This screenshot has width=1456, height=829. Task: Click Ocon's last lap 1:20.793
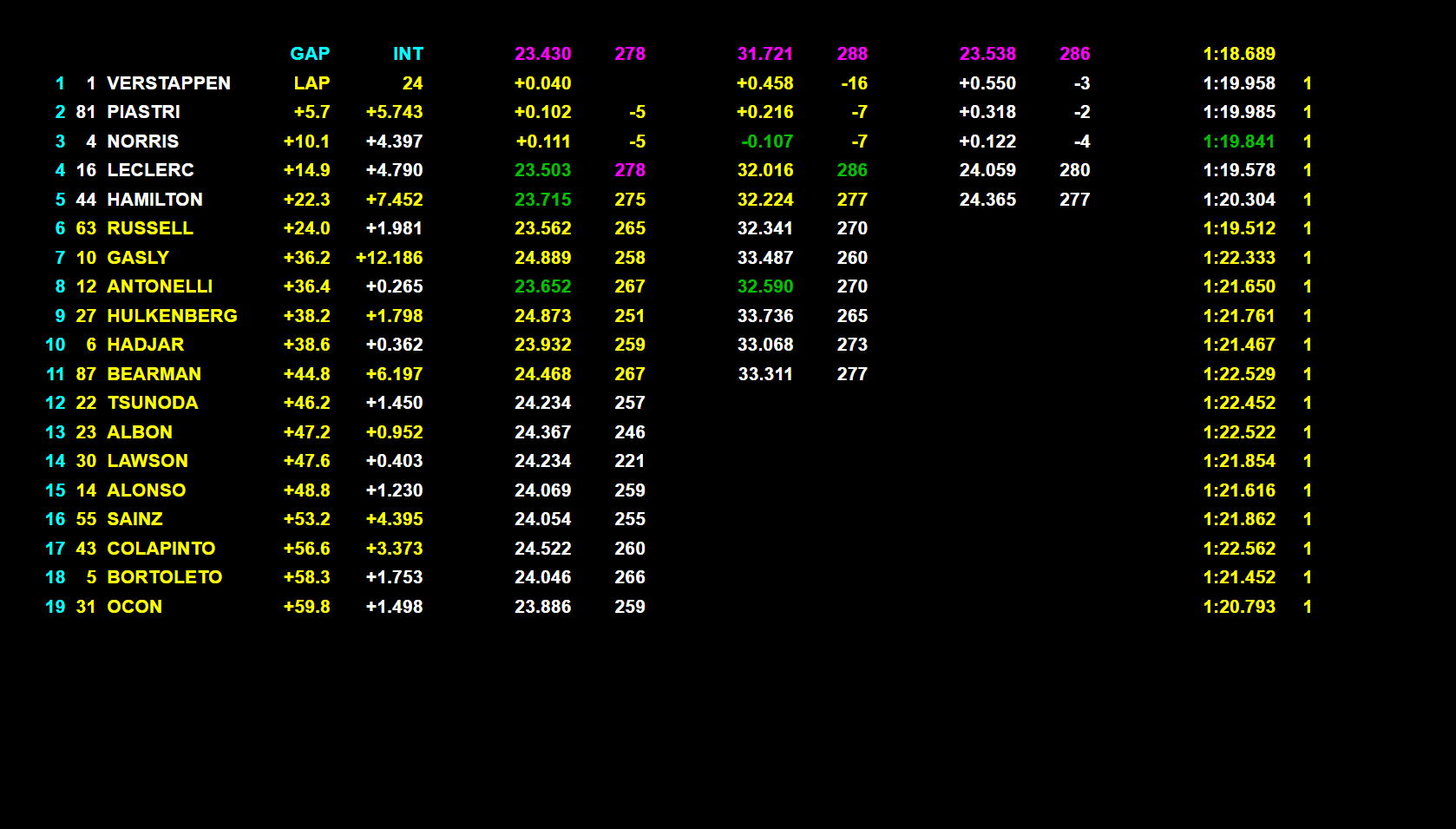1239,607
